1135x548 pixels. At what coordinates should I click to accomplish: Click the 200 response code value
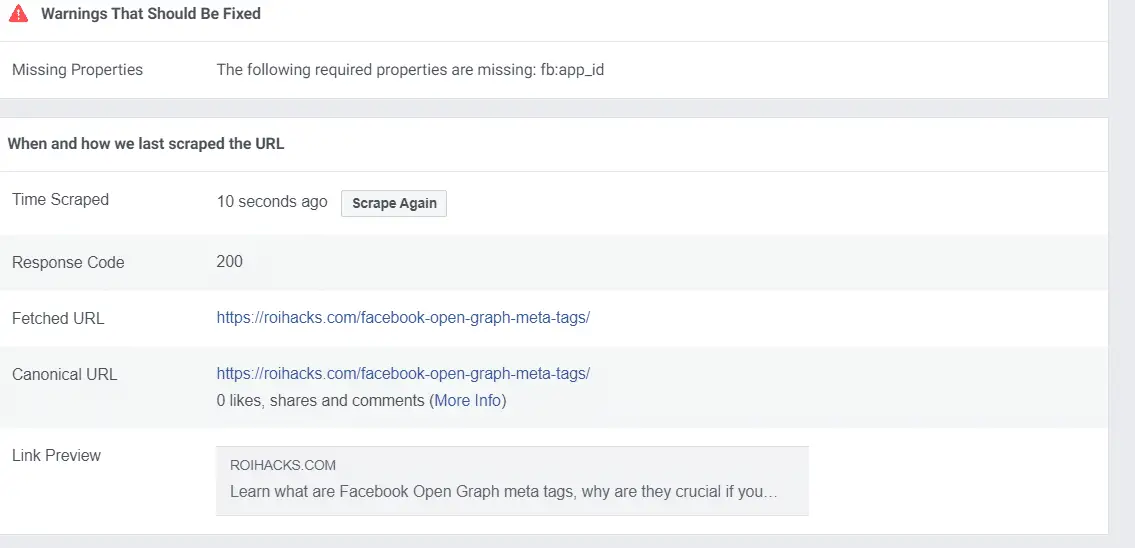point(229,261)
